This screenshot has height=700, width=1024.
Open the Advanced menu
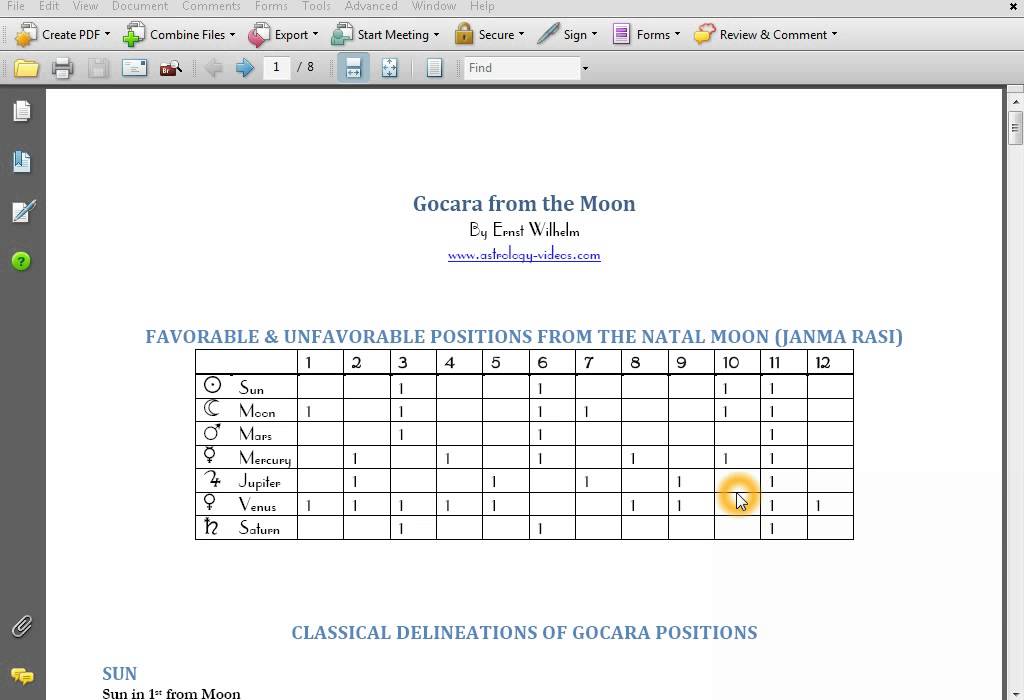[x=371, y=6]
